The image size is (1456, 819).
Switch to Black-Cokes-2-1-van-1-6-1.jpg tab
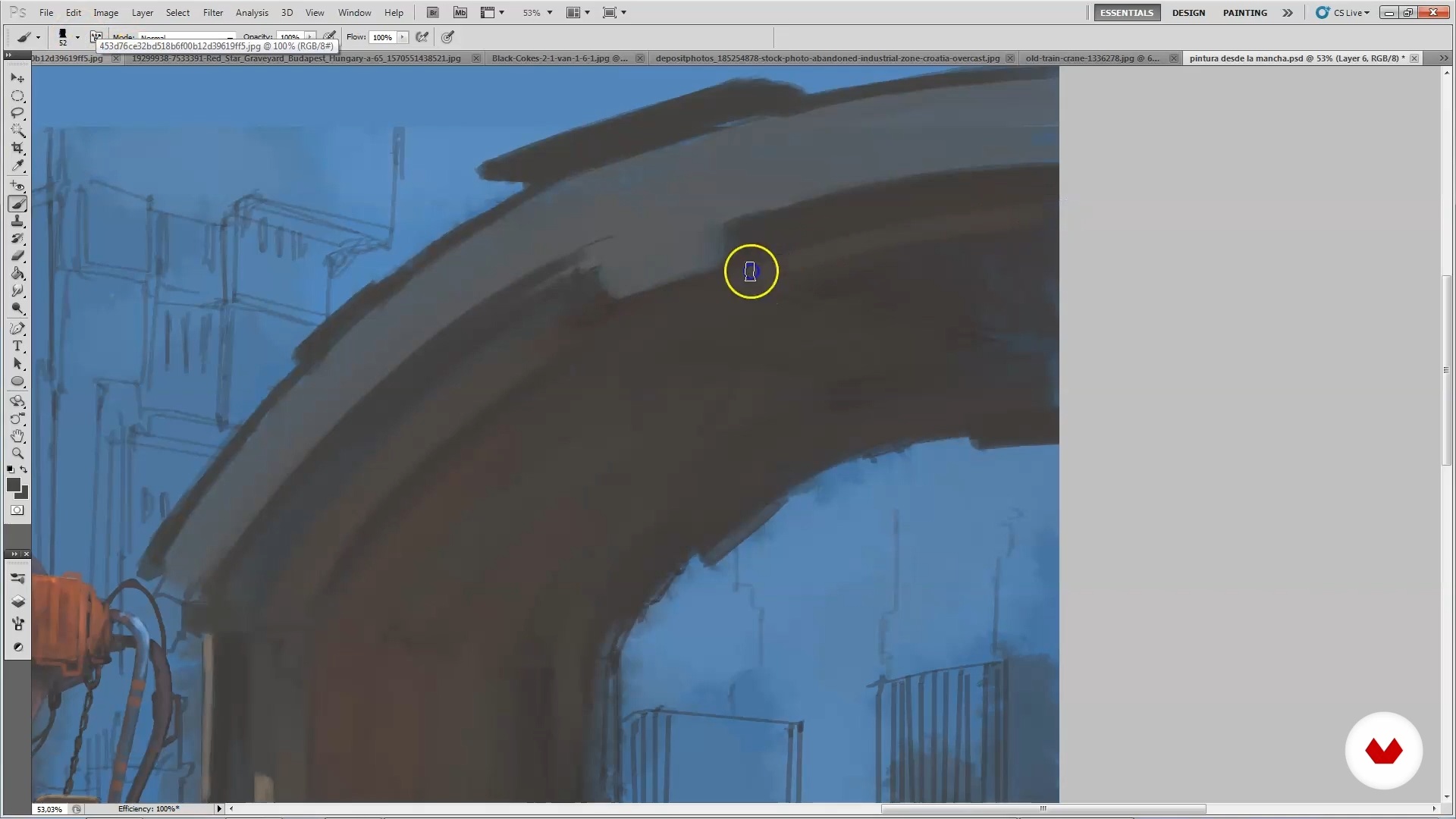point(559,58)
